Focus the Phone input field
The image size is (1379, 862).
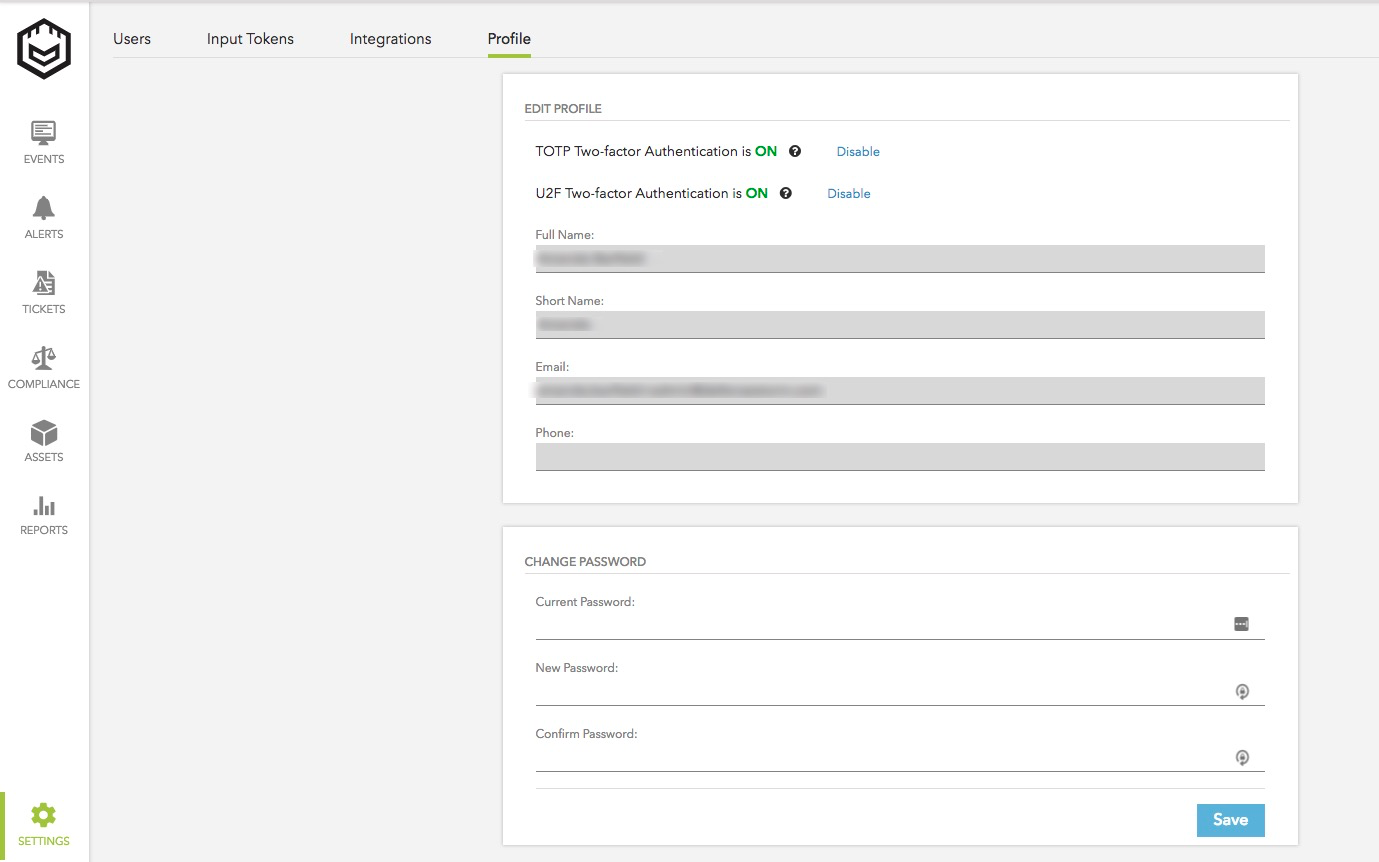tap(900, 457)
